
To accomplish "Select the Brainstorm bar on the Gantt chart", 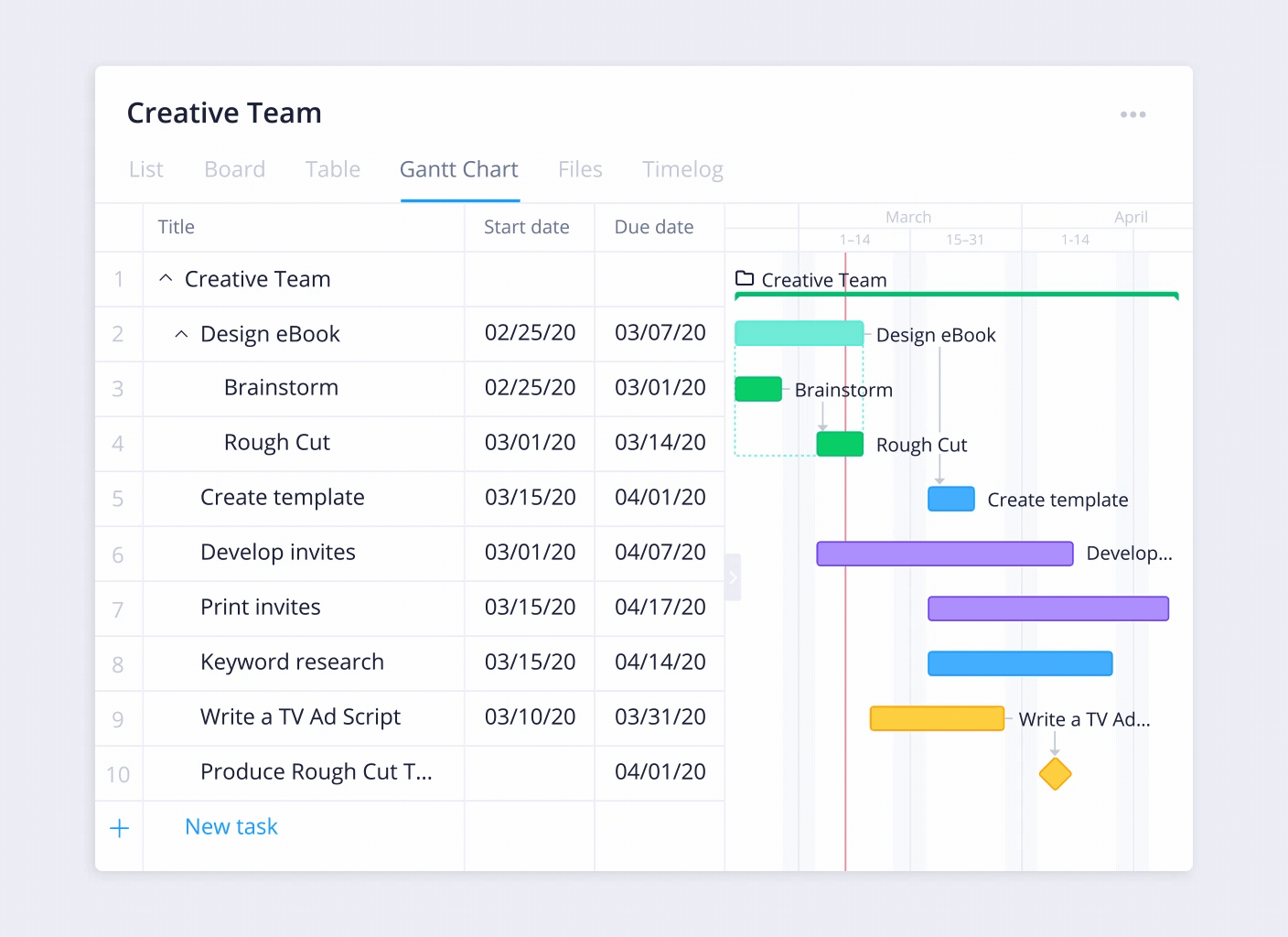I will coord(757,388).
